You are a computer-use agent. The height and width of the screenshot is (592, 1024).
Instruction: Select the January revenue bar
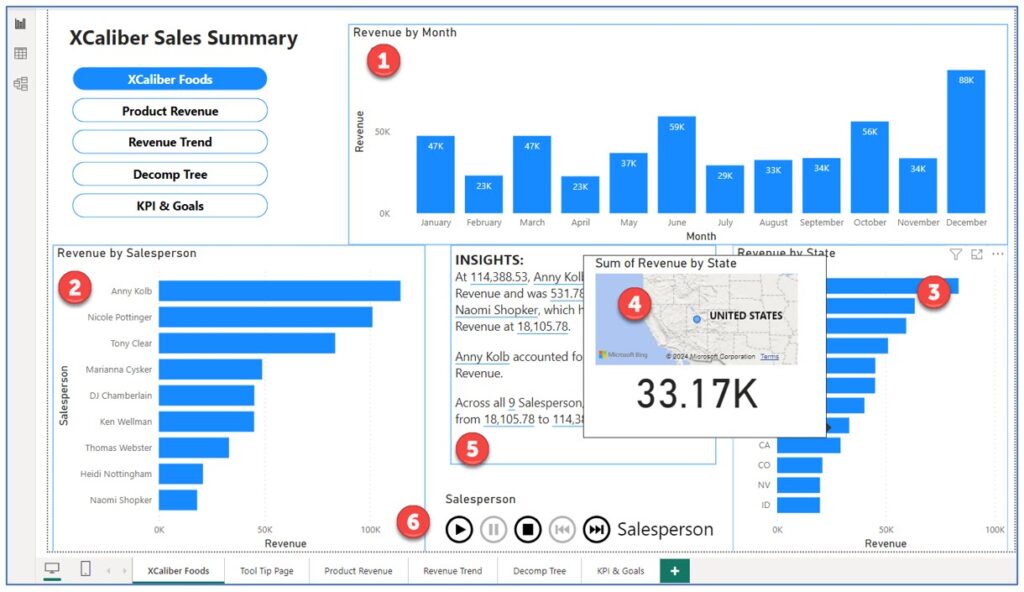(436, 174)
